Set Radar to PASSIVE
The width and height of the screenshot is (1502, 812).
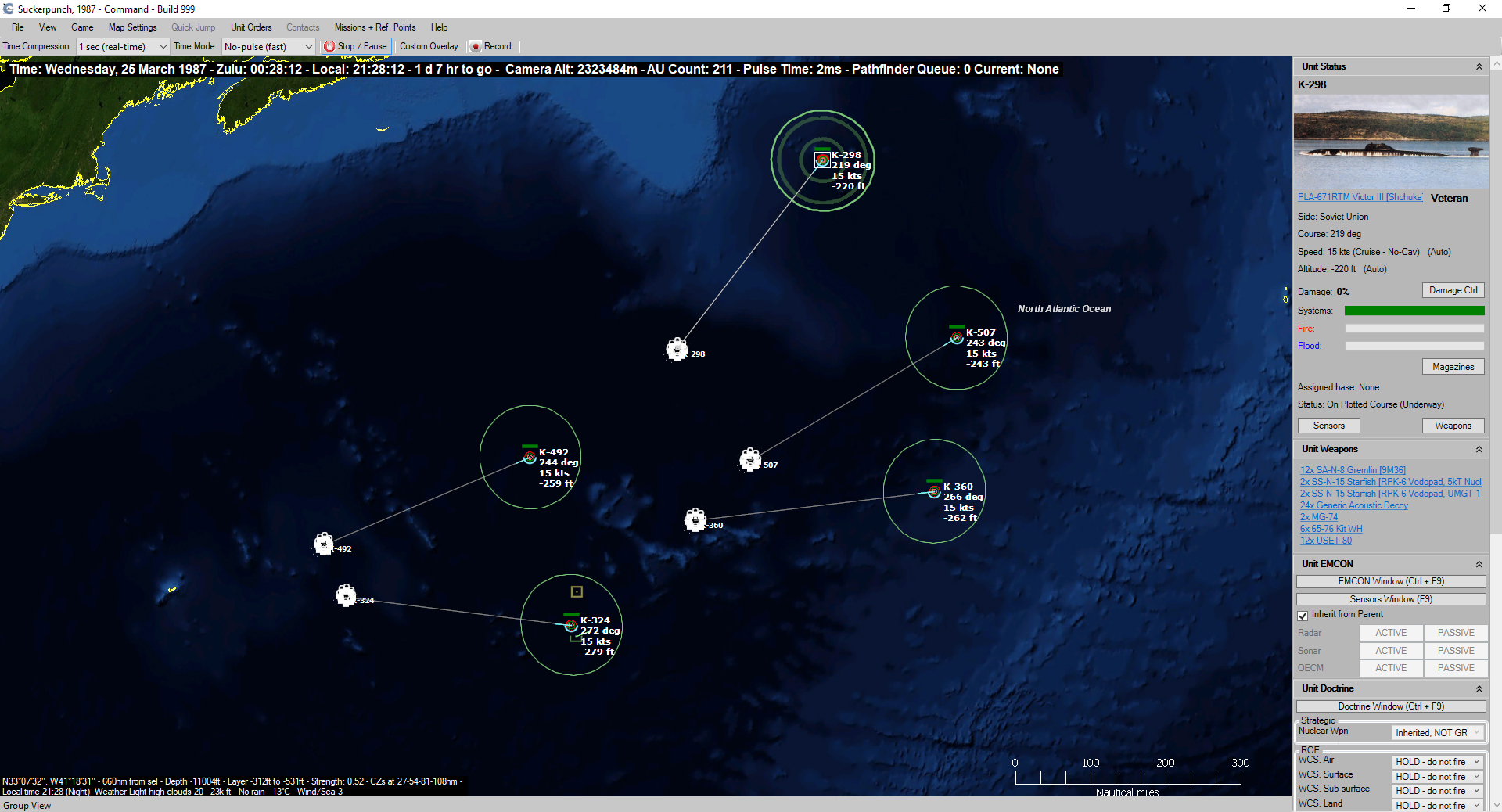pos(1455,633)
